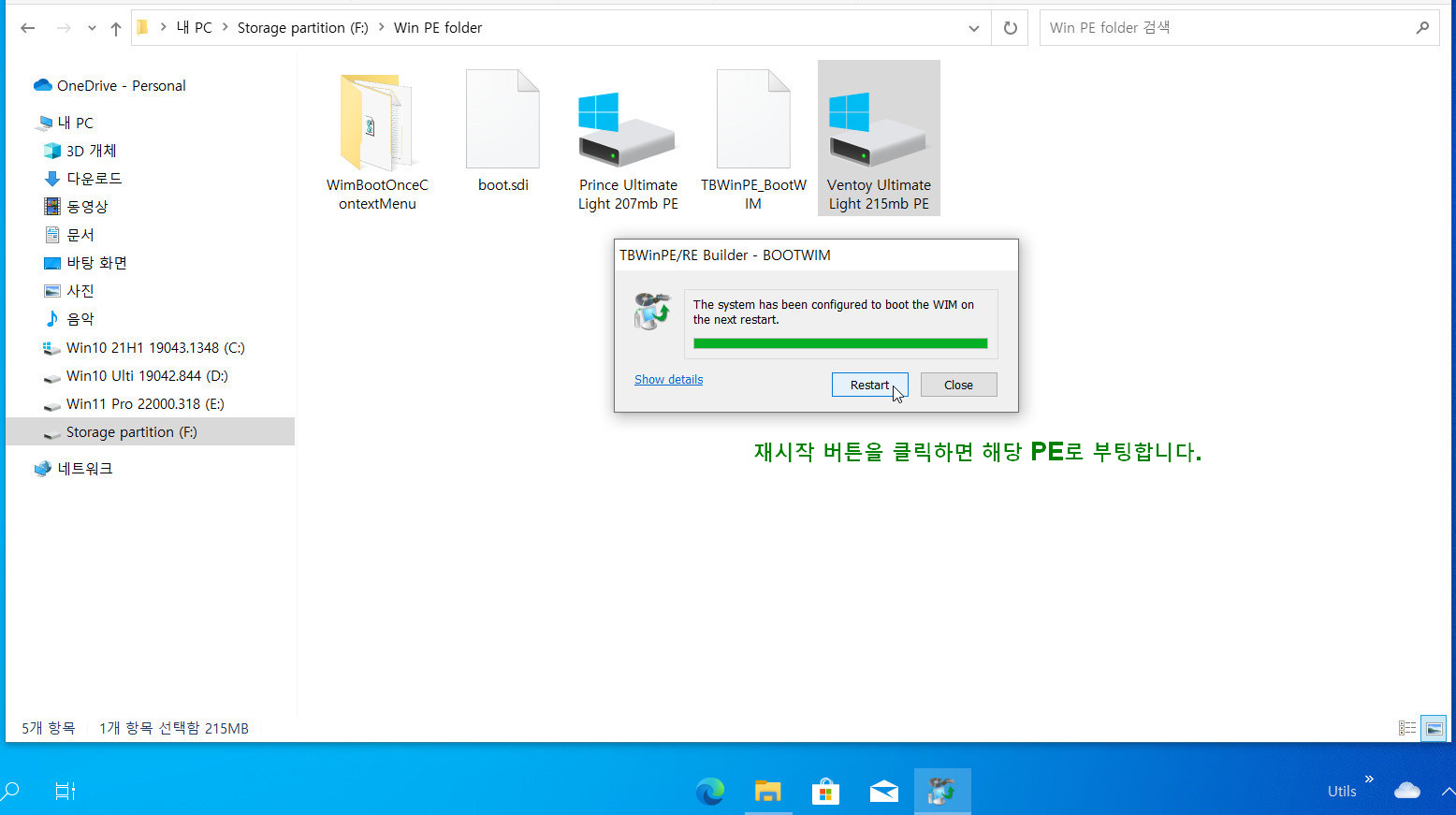
Task: Go back in Explorer navigation
Action: (28, 28)
